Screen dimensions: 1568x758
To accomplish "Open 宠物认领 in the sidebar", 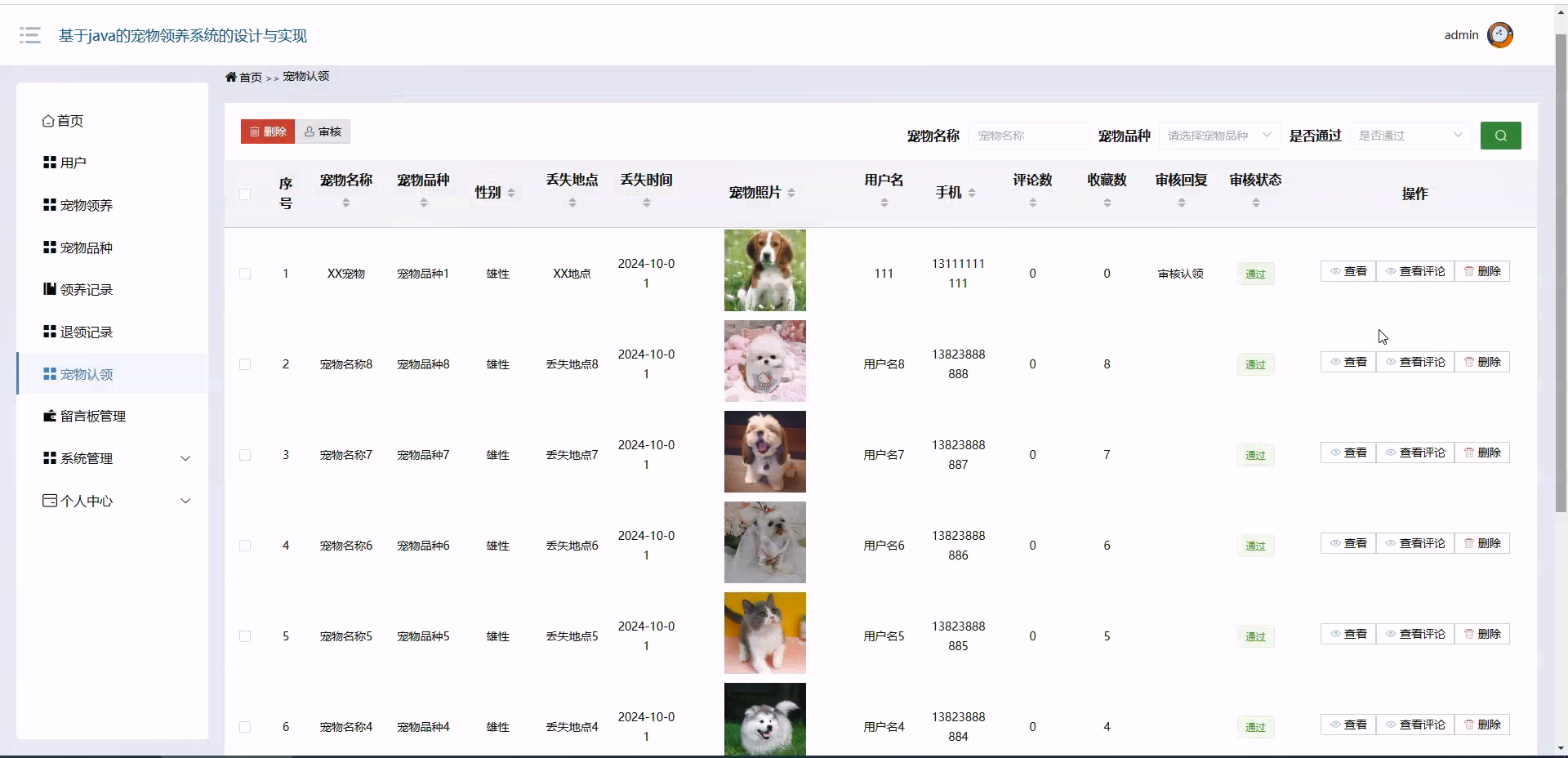I will [113, 374].
